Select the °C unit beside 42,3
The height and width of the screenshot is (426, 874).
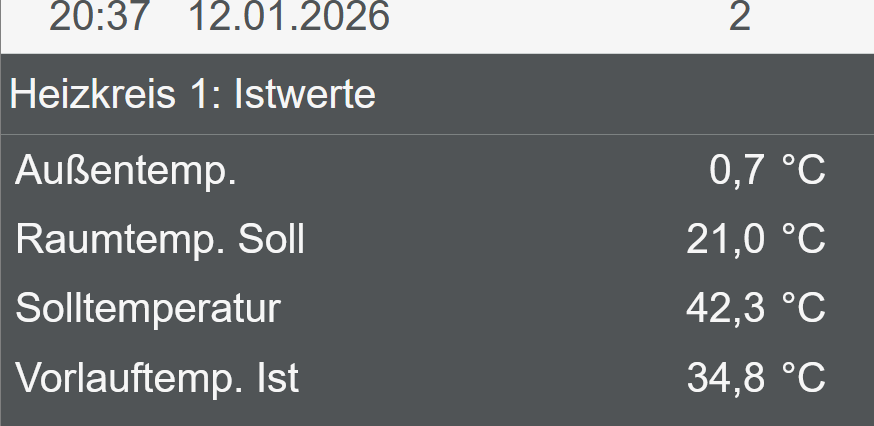[803, 309]
